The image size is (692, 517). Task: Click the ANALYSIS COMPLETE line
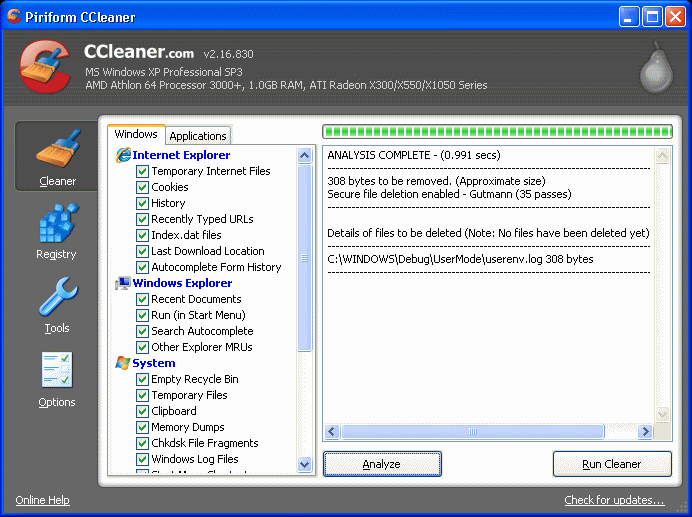pos(414,155)
